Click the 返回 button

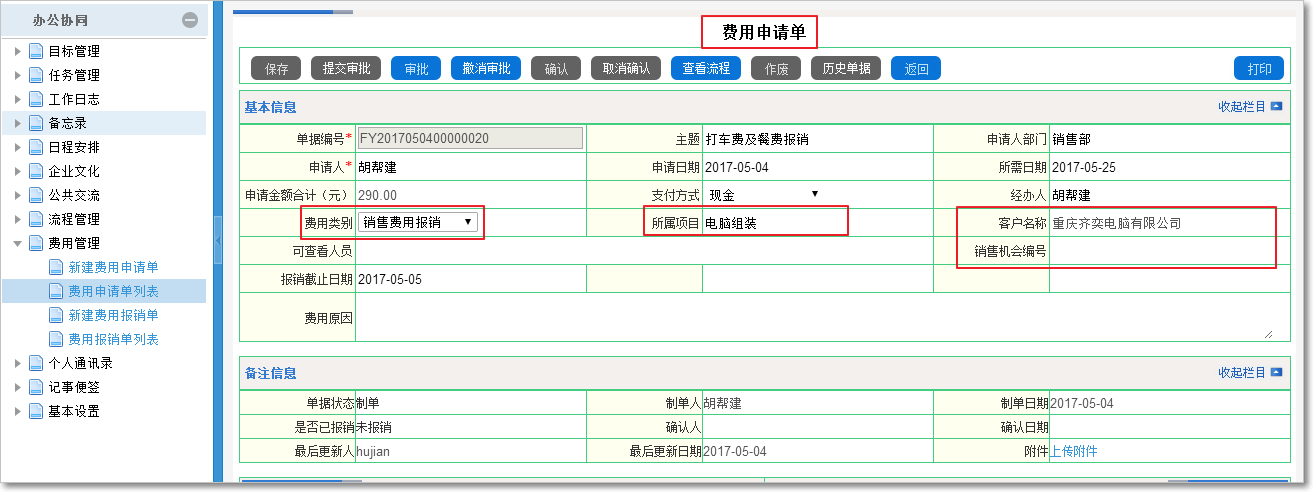[x=916, y=68]
